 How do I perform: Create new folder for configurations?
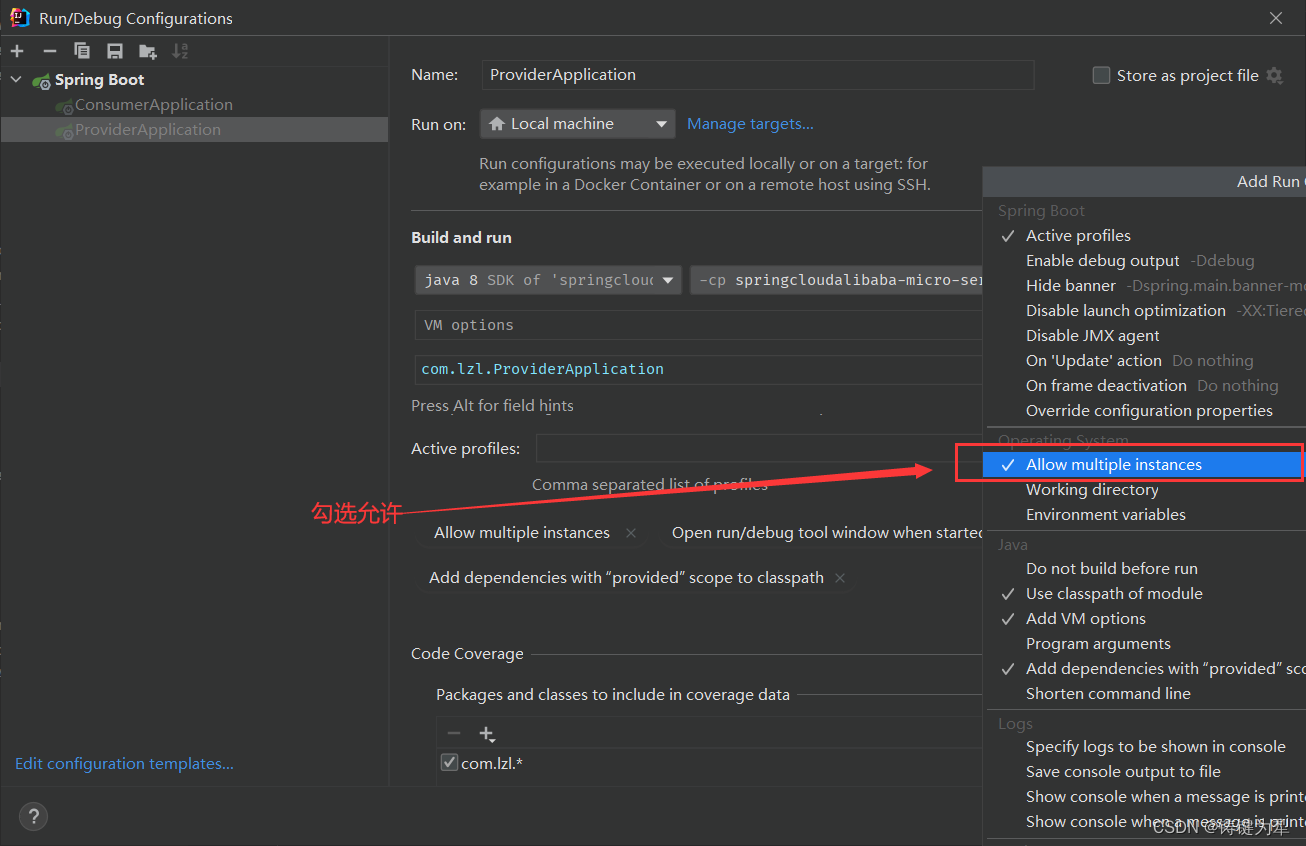click(x=147, y=51)
